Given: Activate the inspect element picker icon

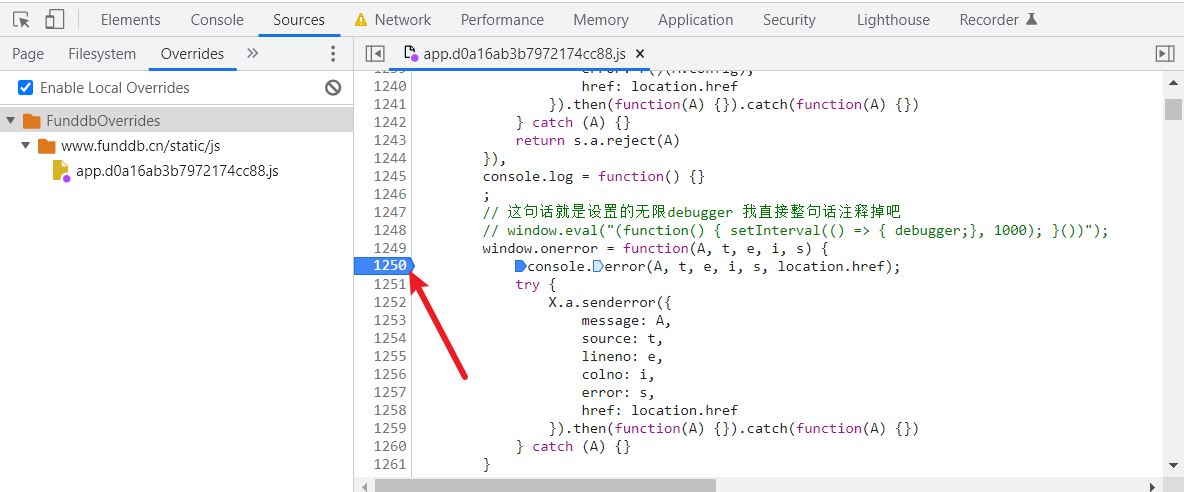Looking at the screenshot, I should (22, 20).
